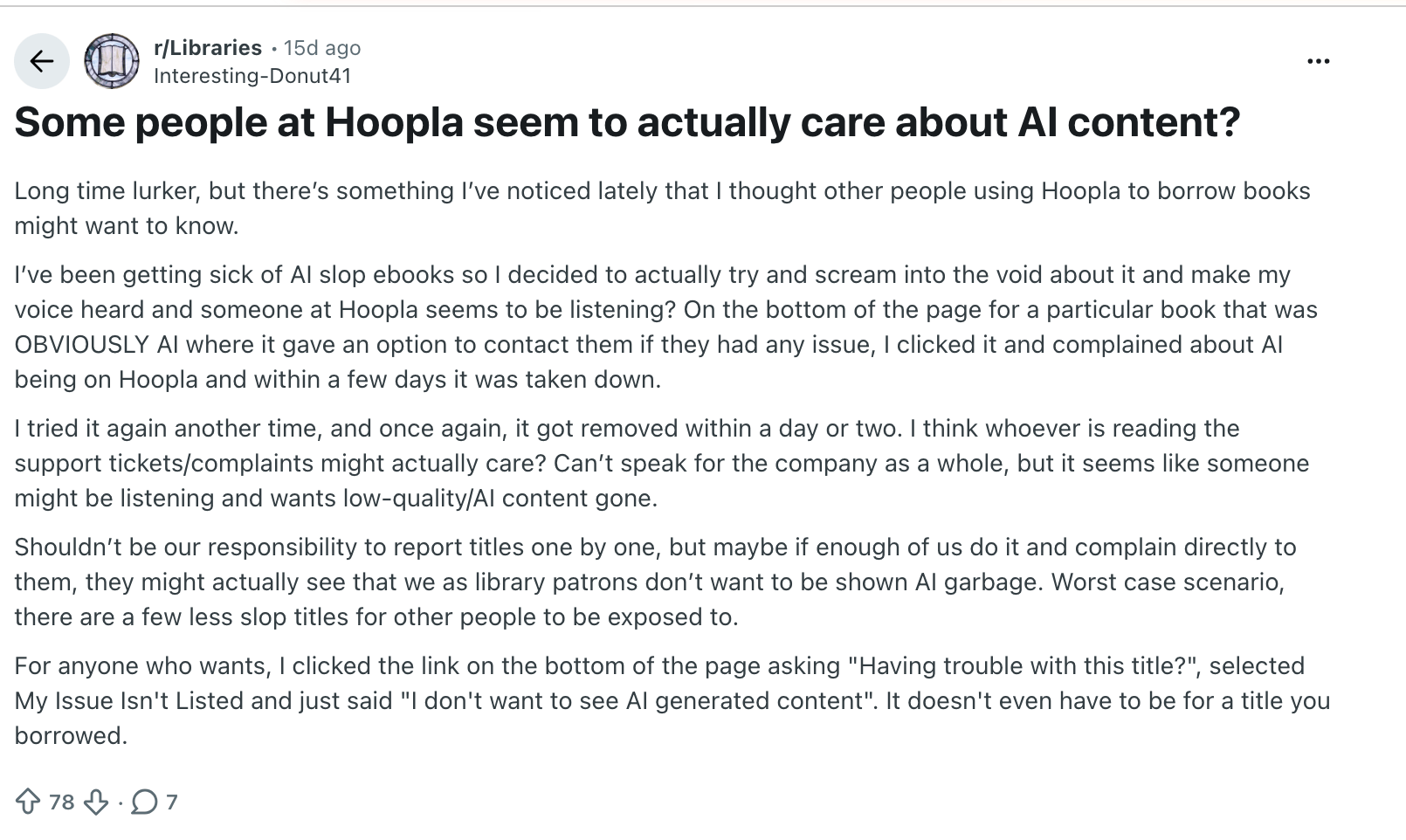Open the post via its title
Image resolution: width=1406 pixels, height=840 pixels.
(x=627, y=122)
